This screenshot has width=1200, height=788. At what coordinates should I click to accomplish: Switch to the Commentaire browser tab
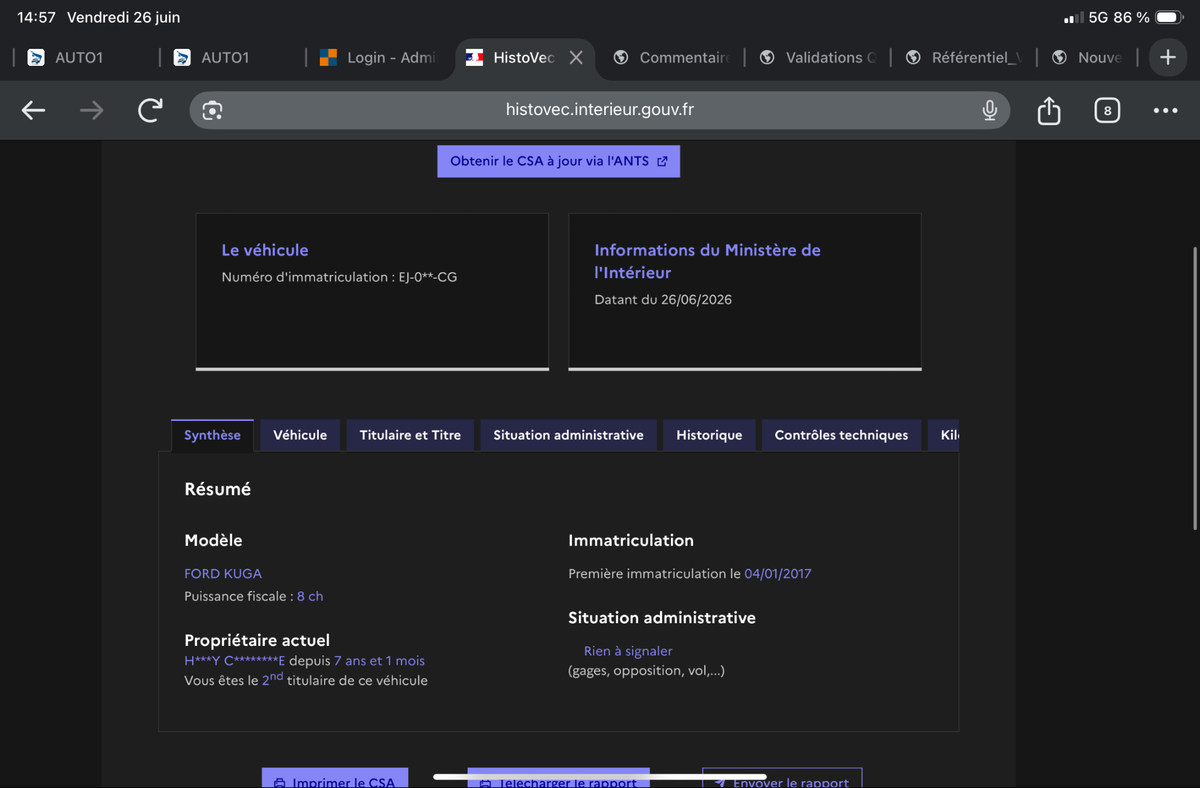[x=672, y=58]
